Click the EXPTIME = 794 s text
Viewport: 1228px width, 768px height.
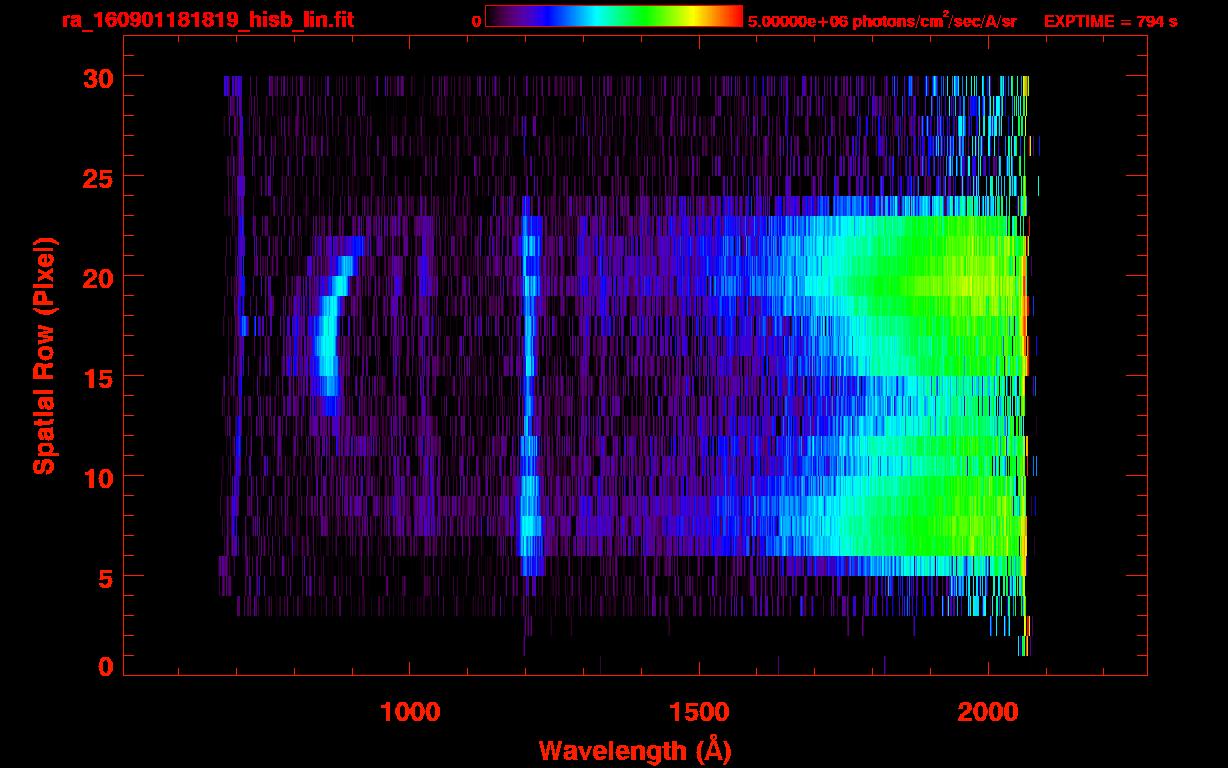pyautogui.click(x=1110, y=20)
